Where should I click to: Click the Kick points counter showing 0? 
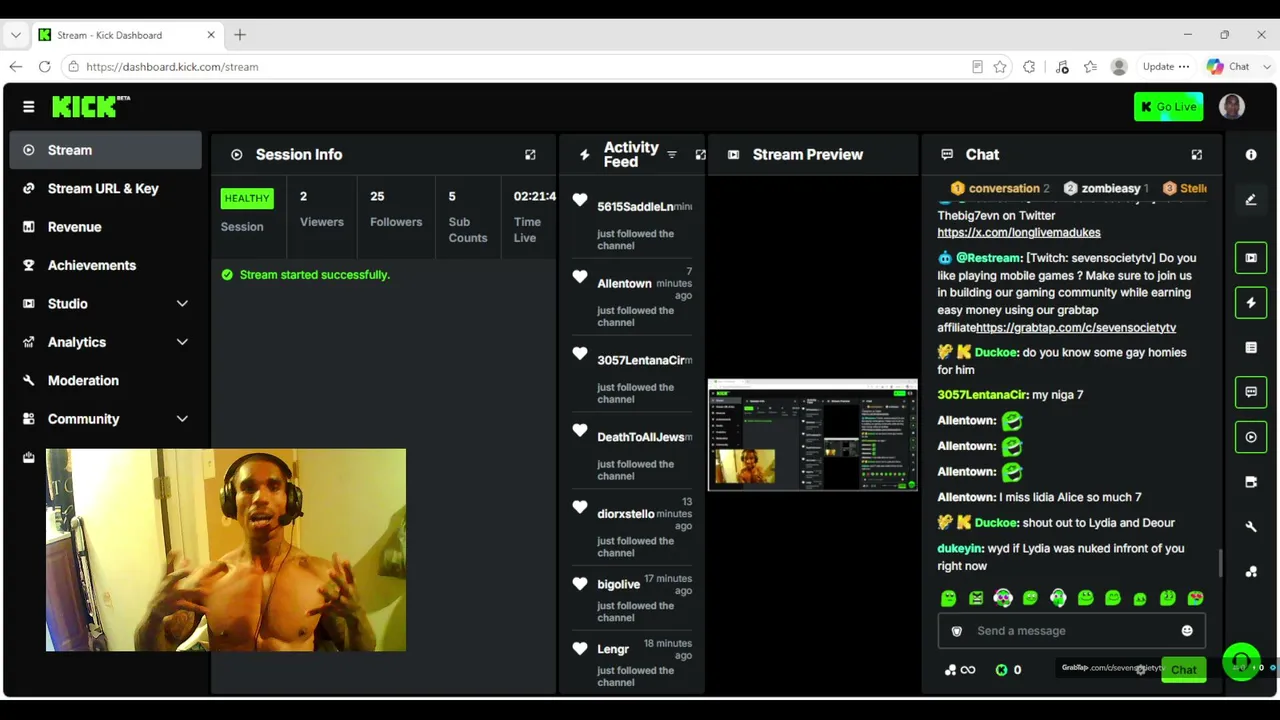[1008, 670]
